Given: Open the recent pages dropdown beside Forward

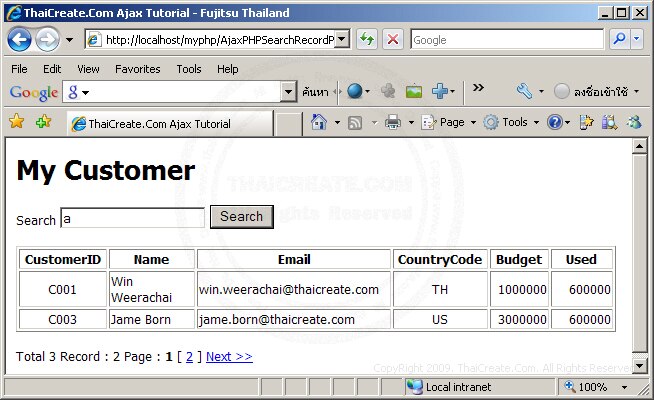Looking at the screenshot, I should (69, 40).
